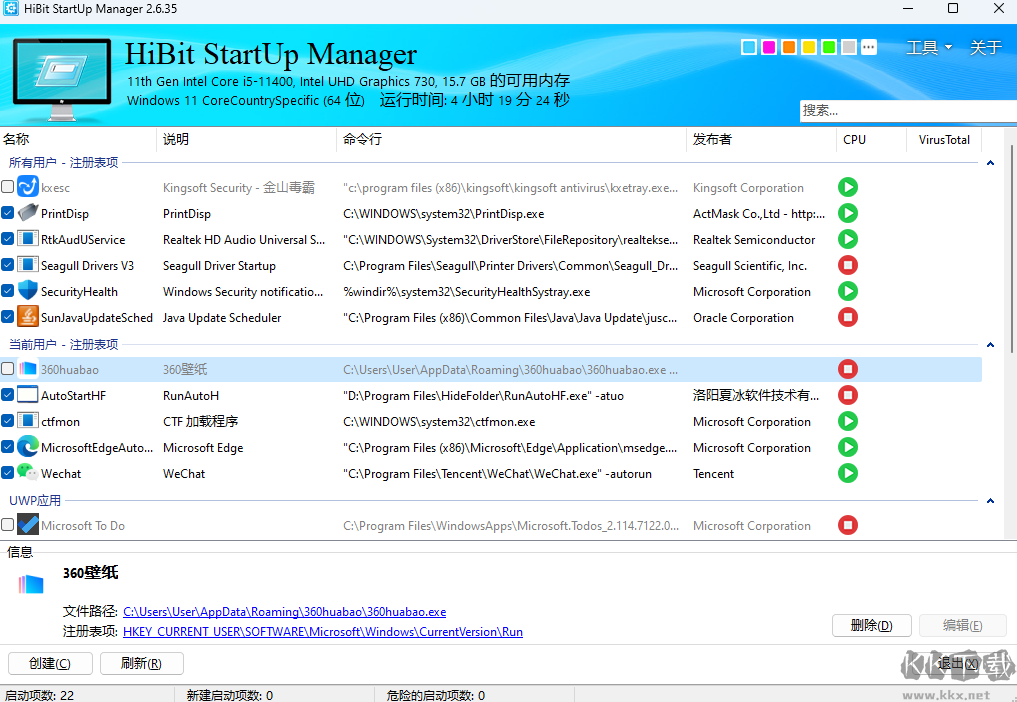Click the Microsoft To Do icon
Screen dimensions: 1017x702
coord(28,525)
